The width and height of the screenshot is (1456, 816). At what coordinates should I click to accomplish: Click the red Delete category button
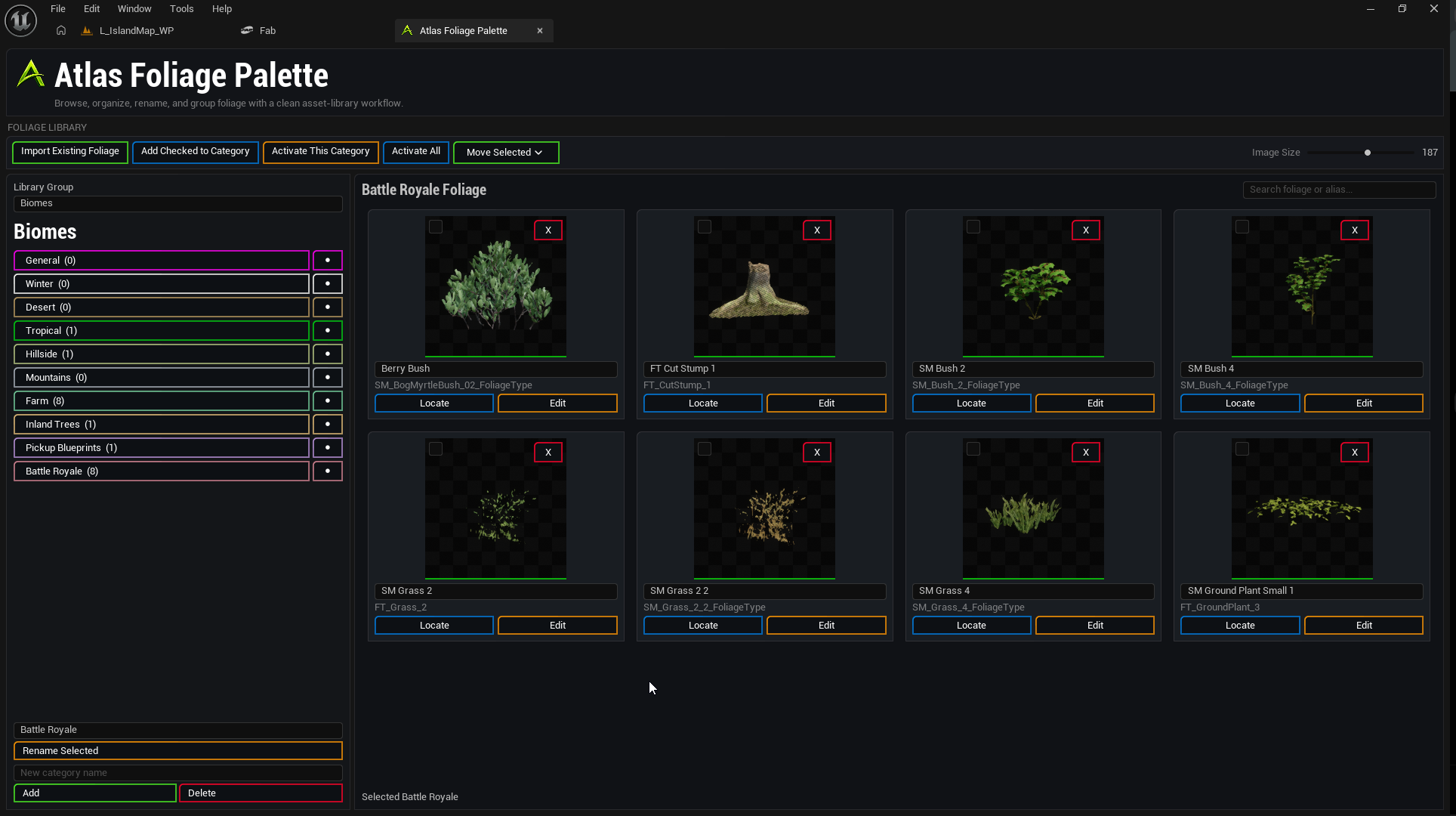coord(261,793)
